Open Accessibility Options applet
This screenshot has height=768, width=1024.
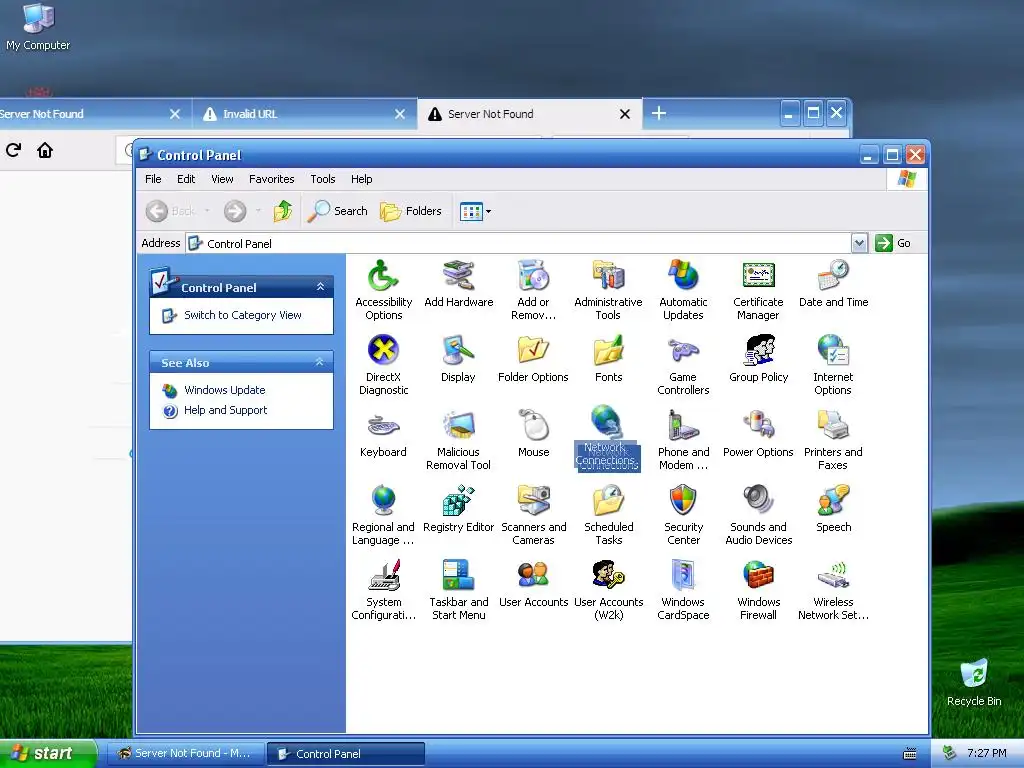[x=383, y=290]
